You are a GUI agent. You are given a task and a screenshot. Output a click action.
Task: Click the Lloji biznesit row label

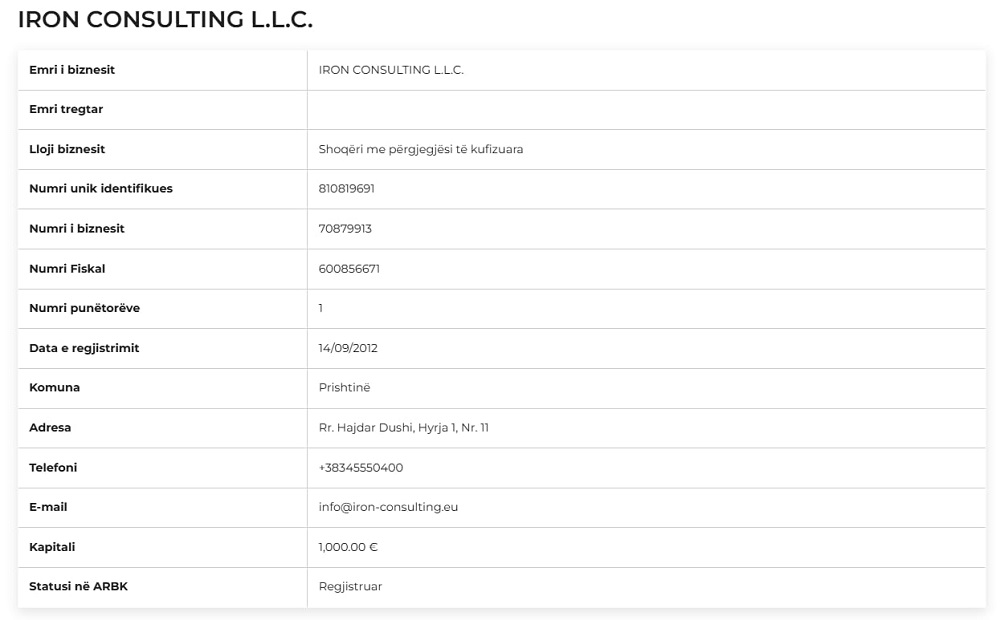pyautogui.click(x=67, y=149)
